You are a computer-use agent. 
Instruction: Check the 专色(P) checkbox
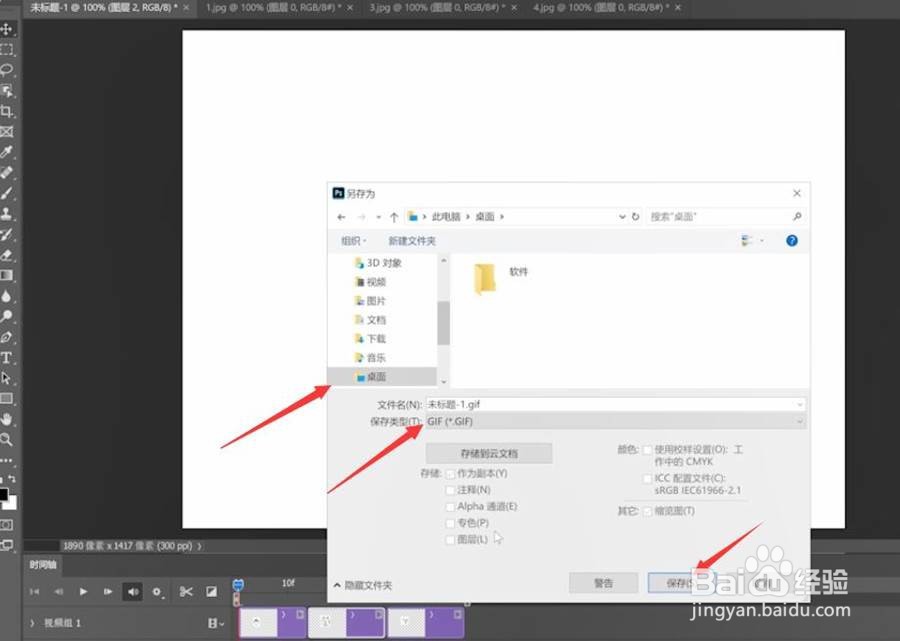(451, 523)
